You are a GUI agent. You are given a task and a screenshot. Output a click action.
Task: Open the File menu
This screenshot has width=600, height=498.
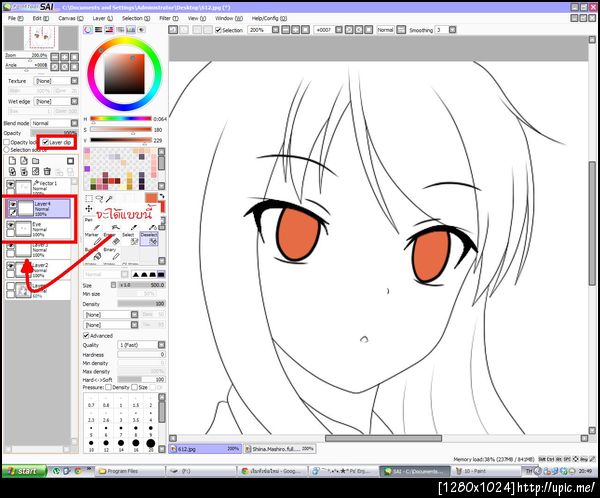click(x=15, y=18)
